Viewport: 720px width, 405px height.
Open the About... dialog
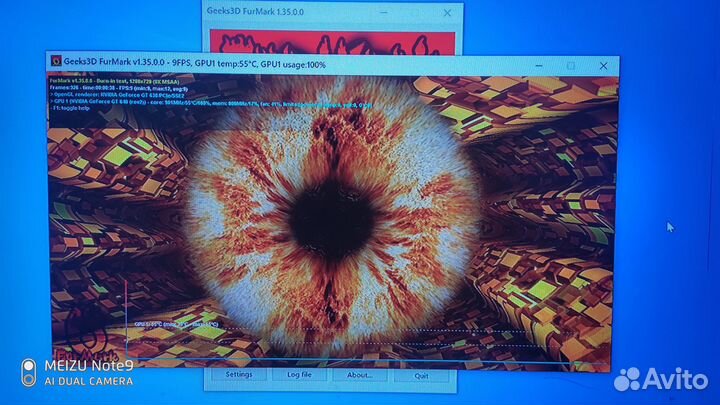[x=360, y=375]
